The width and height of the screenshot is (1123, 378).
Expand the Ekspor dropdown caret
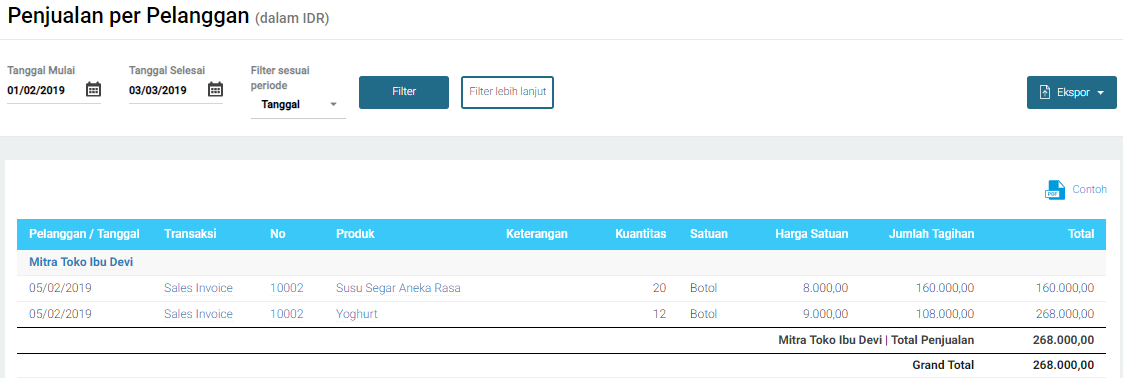[x=1101, y=93]
